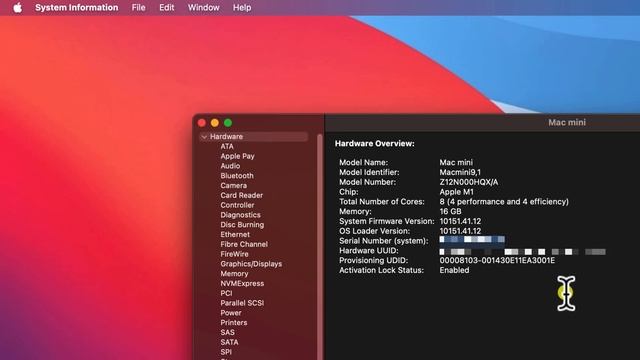
Task: Select NVMExpress in the sidebar
Action: [242, 283]
